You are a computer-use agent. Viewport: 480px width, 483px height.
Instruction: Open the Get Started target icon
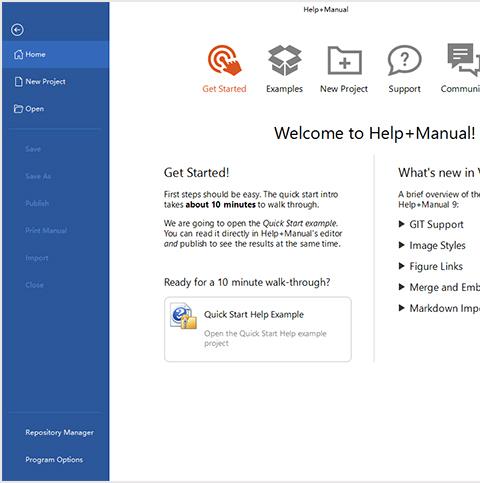[224, 60]
